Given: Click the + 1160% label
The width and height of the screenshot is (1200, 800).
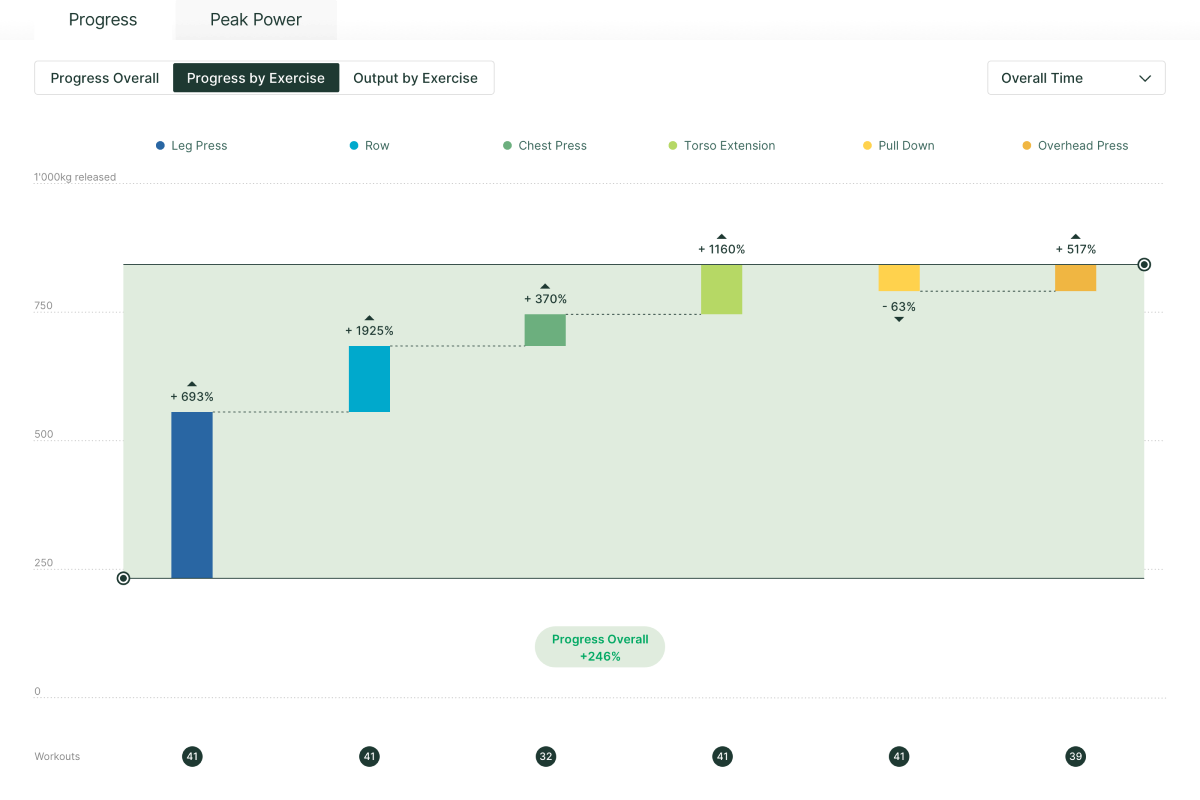Looking at the screenshot, I should point(722,249).
